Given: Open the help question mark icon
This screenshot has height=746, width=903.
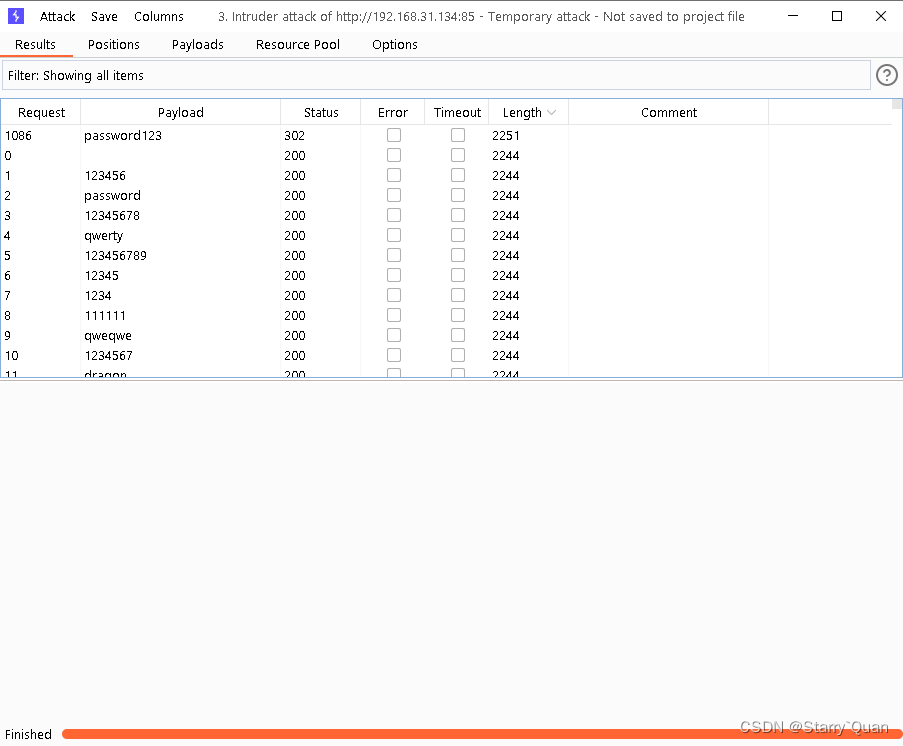Looking at the screenshot, I should 886,75.
